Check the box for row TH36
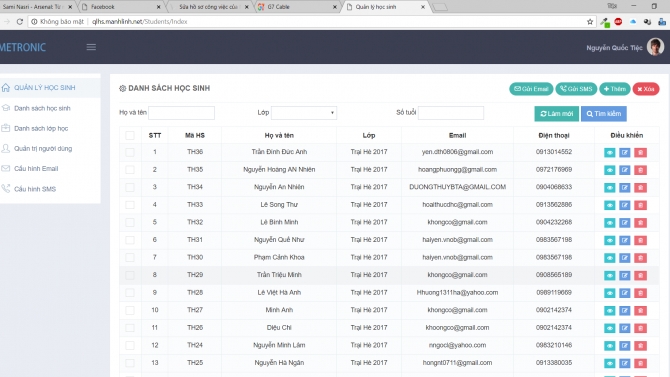Viewport: 670px width, 377px height. tap(130, 152)
